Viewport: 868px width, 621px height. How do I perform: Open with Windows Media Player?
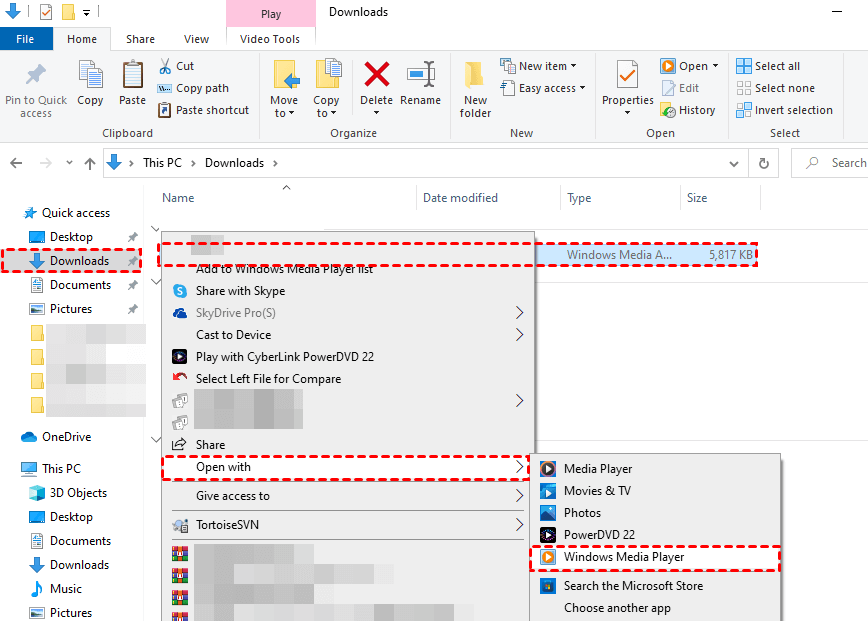655,557
